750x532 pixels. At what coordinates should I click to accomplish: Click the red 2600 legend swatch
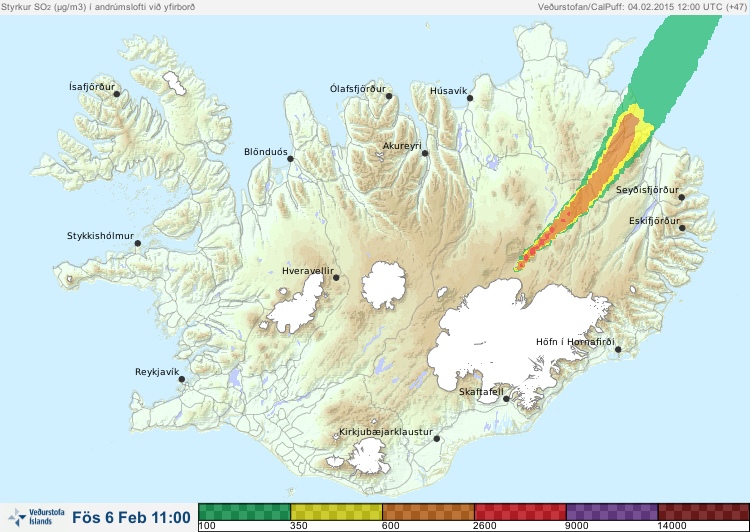point(520,512)
